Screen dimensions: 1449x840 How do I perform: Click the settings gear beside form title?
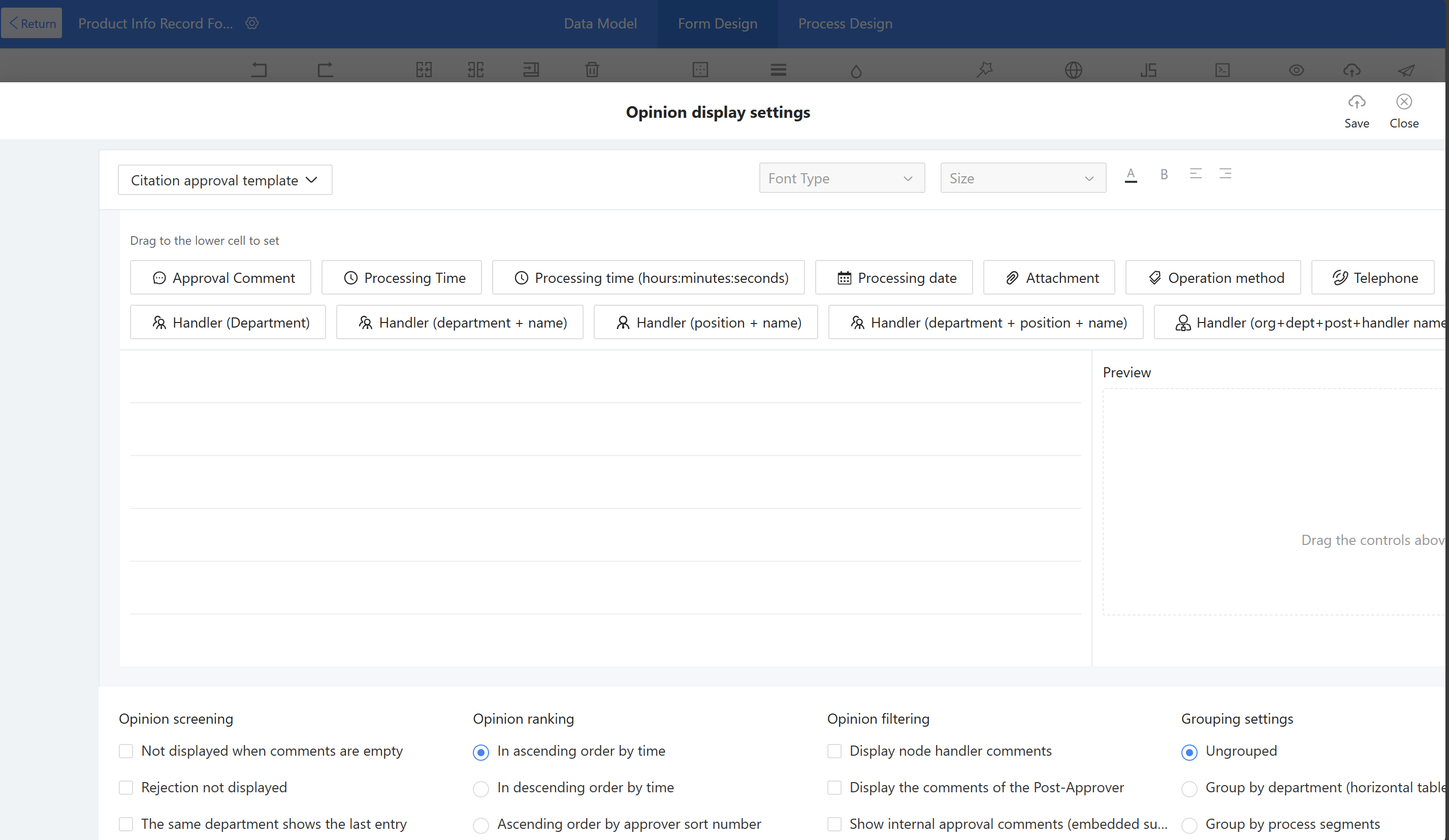pyautogui.click(x=252, y=23)
